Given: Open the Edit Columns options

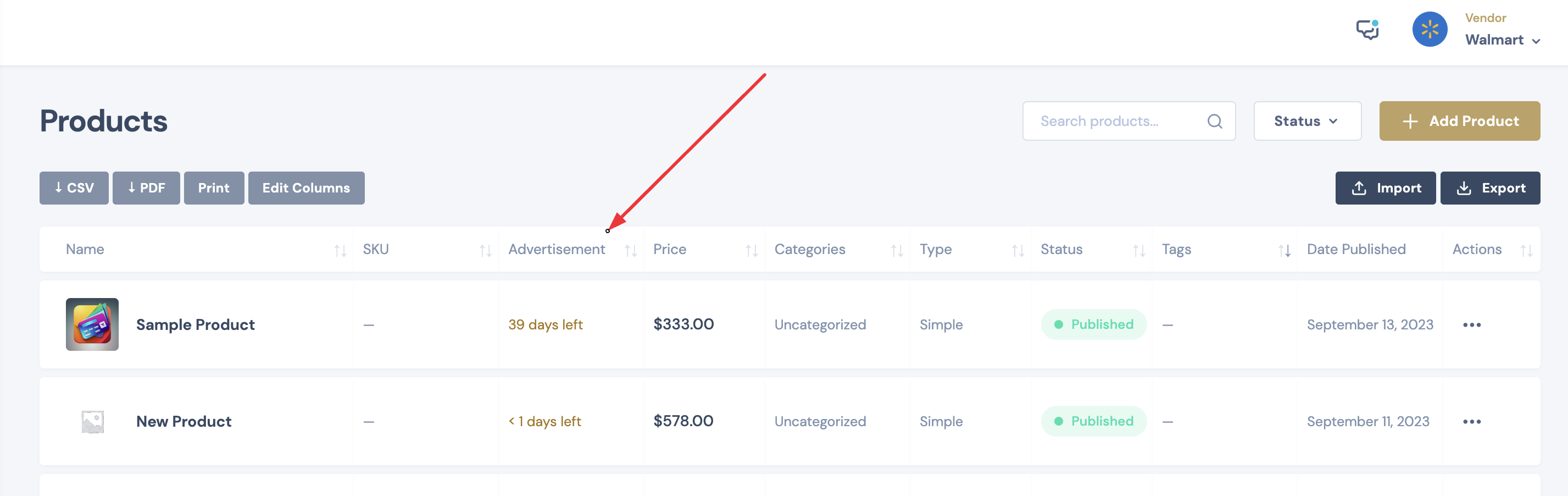Looking at the screenshot, I should (x=306, y=188).
